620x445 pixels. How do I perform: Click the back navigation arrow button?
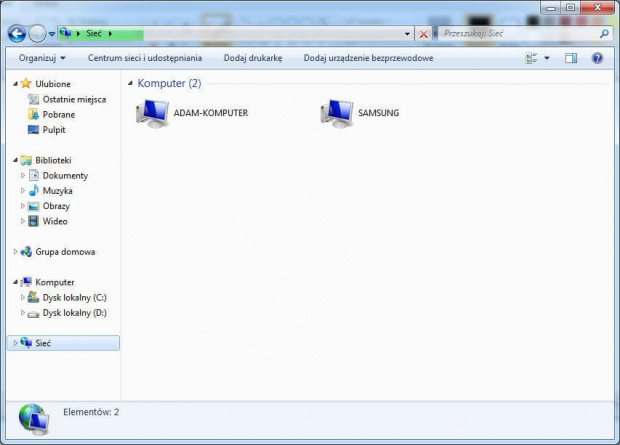16,33
